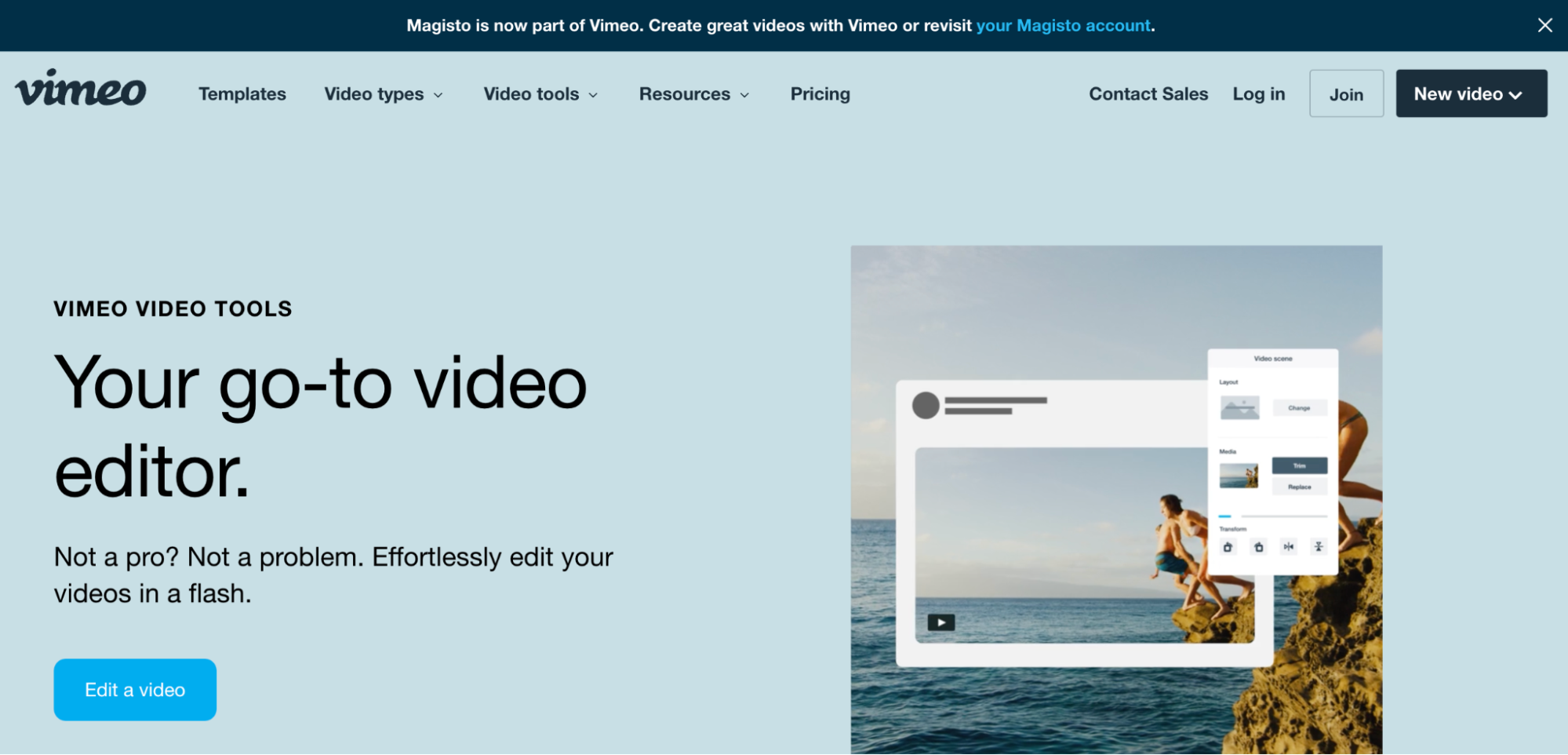Click the large ocean video preview
The width and height of the screenshot is (1568, 755).
click(1085, 545)
